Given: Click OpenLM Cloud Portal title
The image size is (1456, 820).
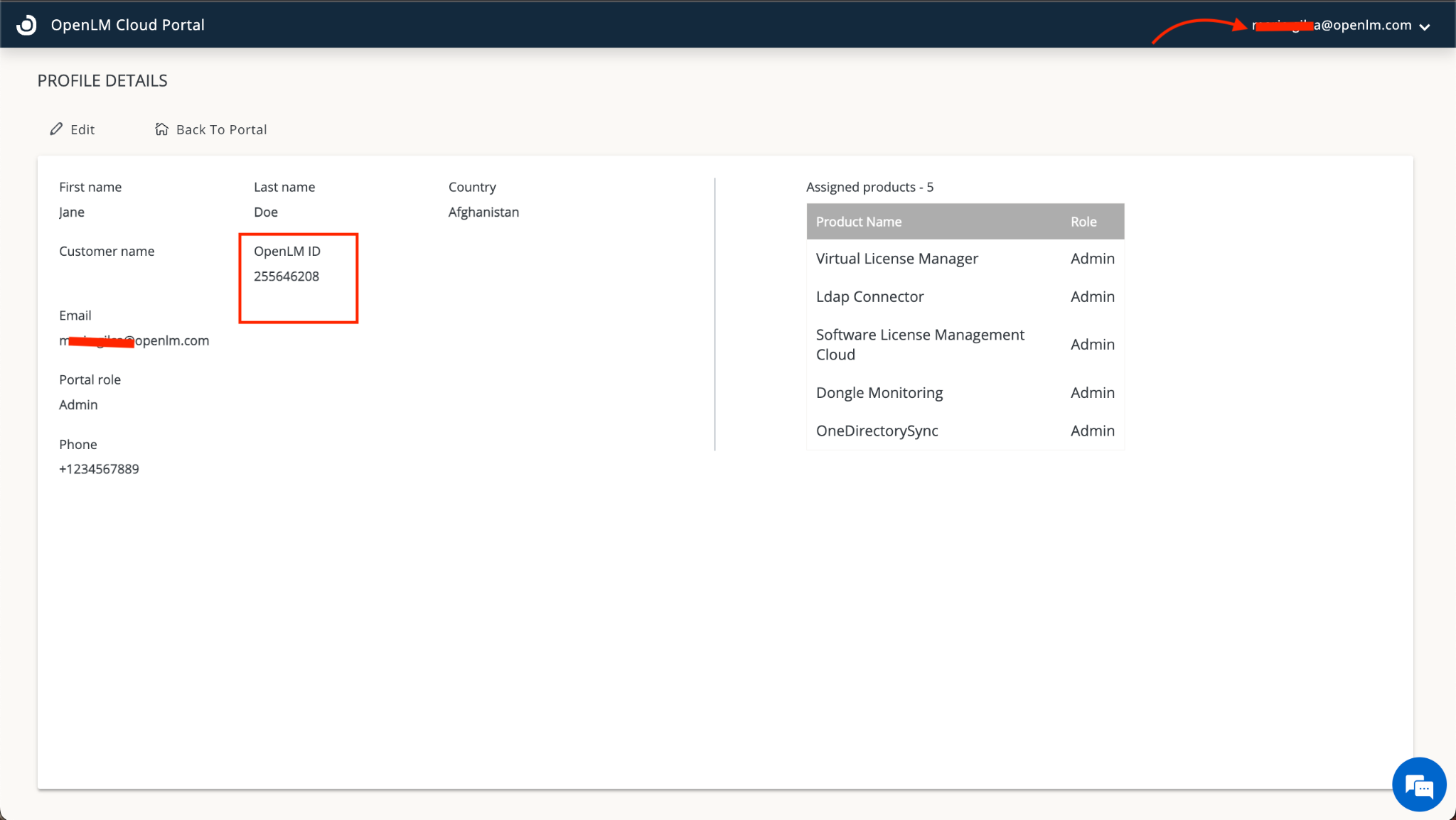Looking at the screenshot, I should click(x=127, y=25).
